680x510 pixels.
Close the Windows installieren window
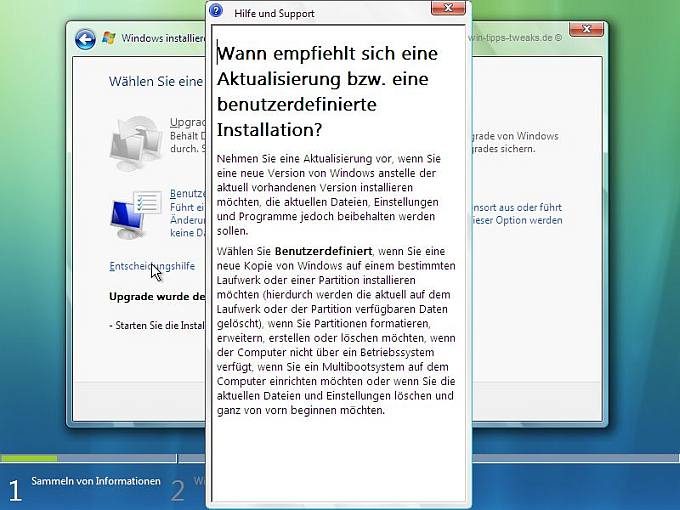point(586,29)
